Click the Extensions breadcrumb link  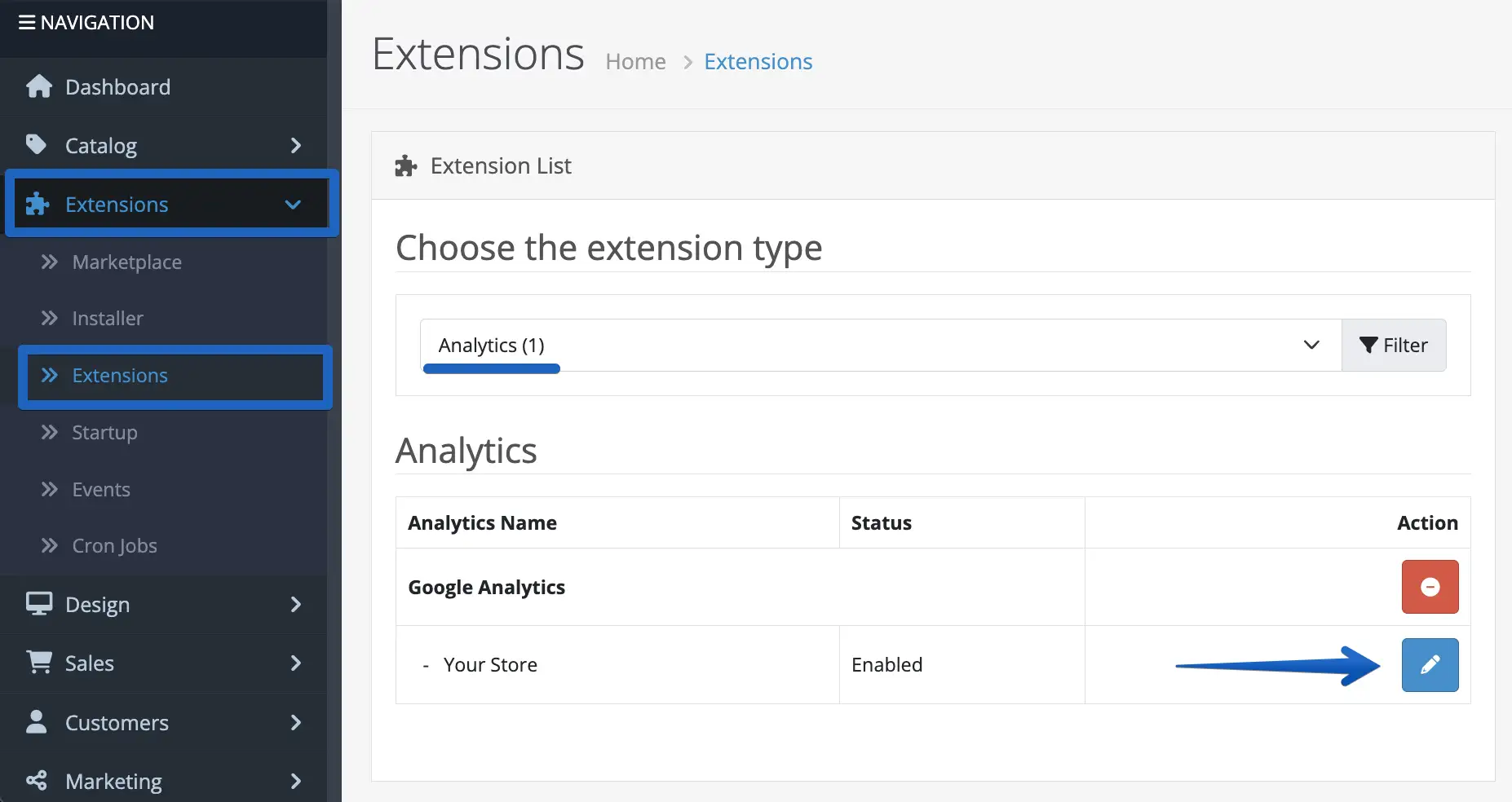[x=758, y=62]
